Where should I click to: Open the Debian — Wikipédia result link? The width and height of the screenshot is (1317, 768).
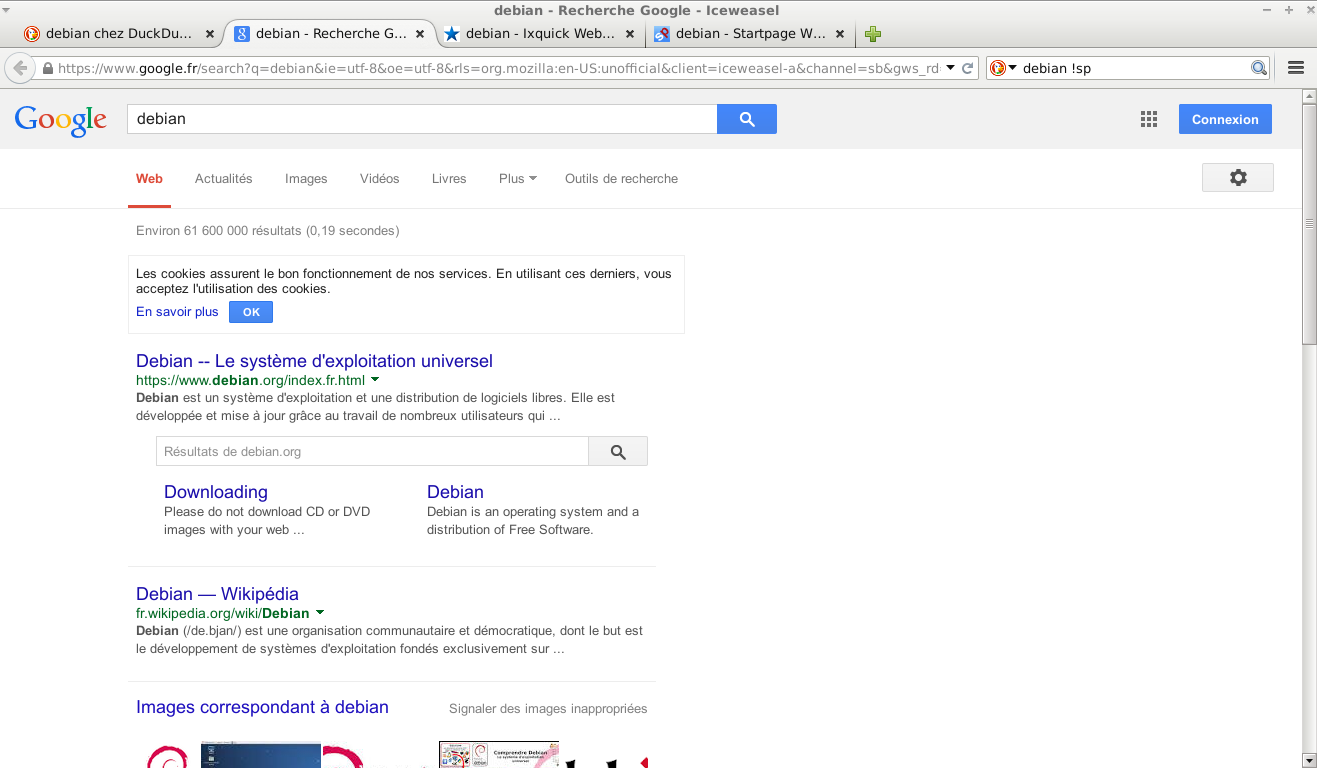coord(217,594)
